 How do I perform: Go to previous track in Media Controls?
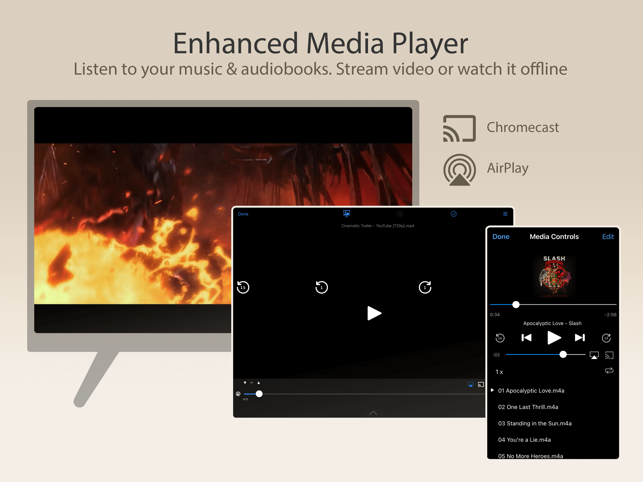coord(526,338)
